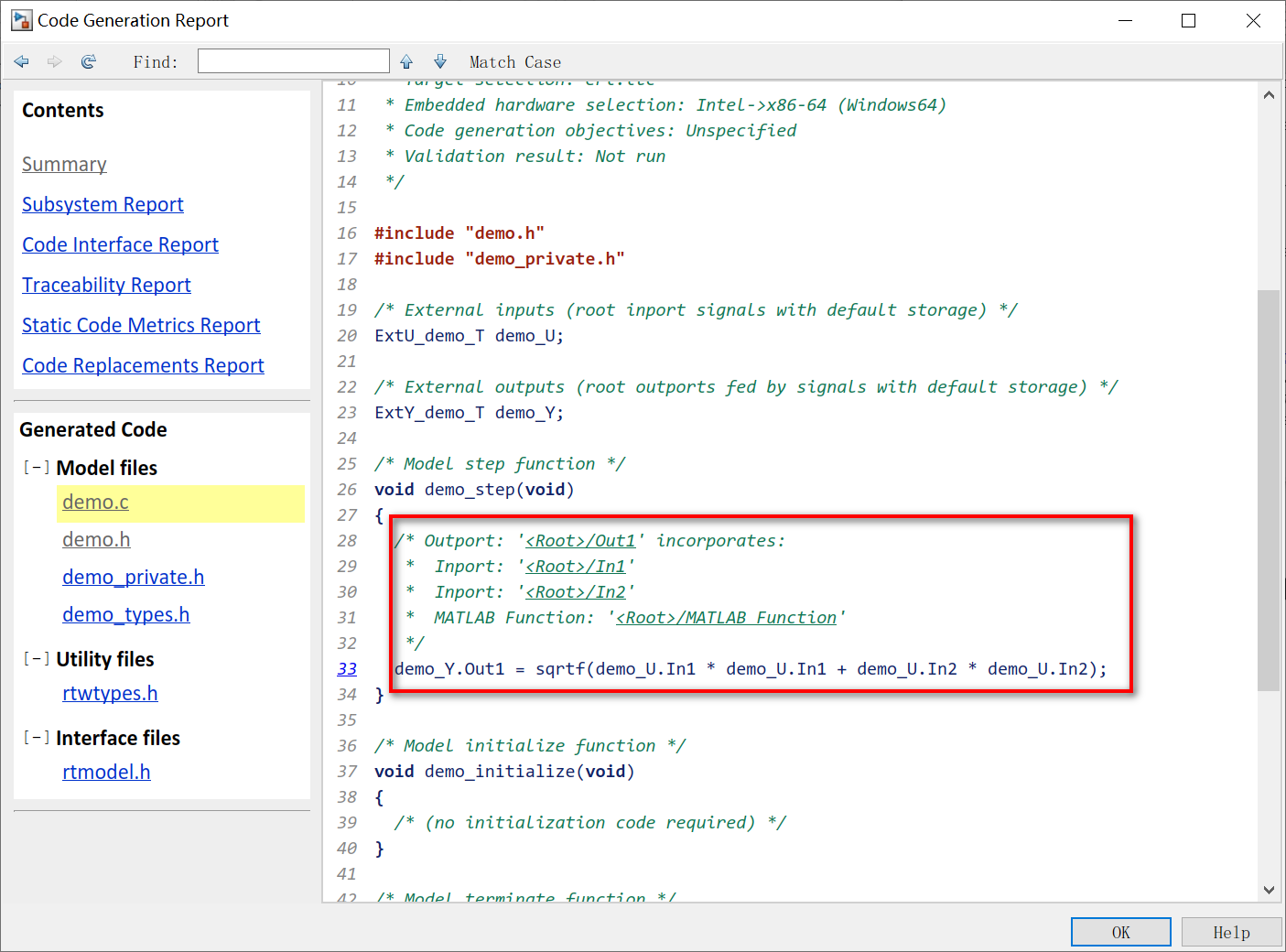This screenshot has height=952, width=1286.
Task: Select the demo.c file
Action: pos(95,502)
